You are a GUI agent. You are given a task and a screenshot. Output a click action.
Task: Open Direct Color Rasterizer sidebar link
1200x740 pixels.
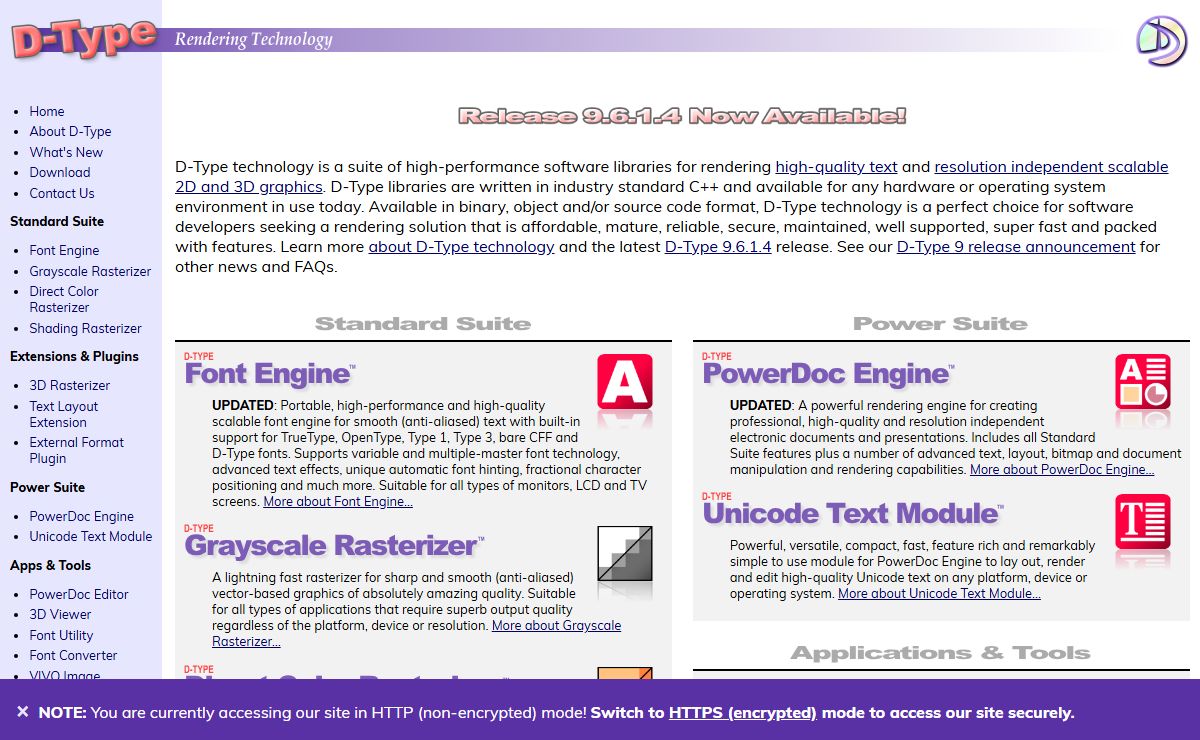click(64, 299)
